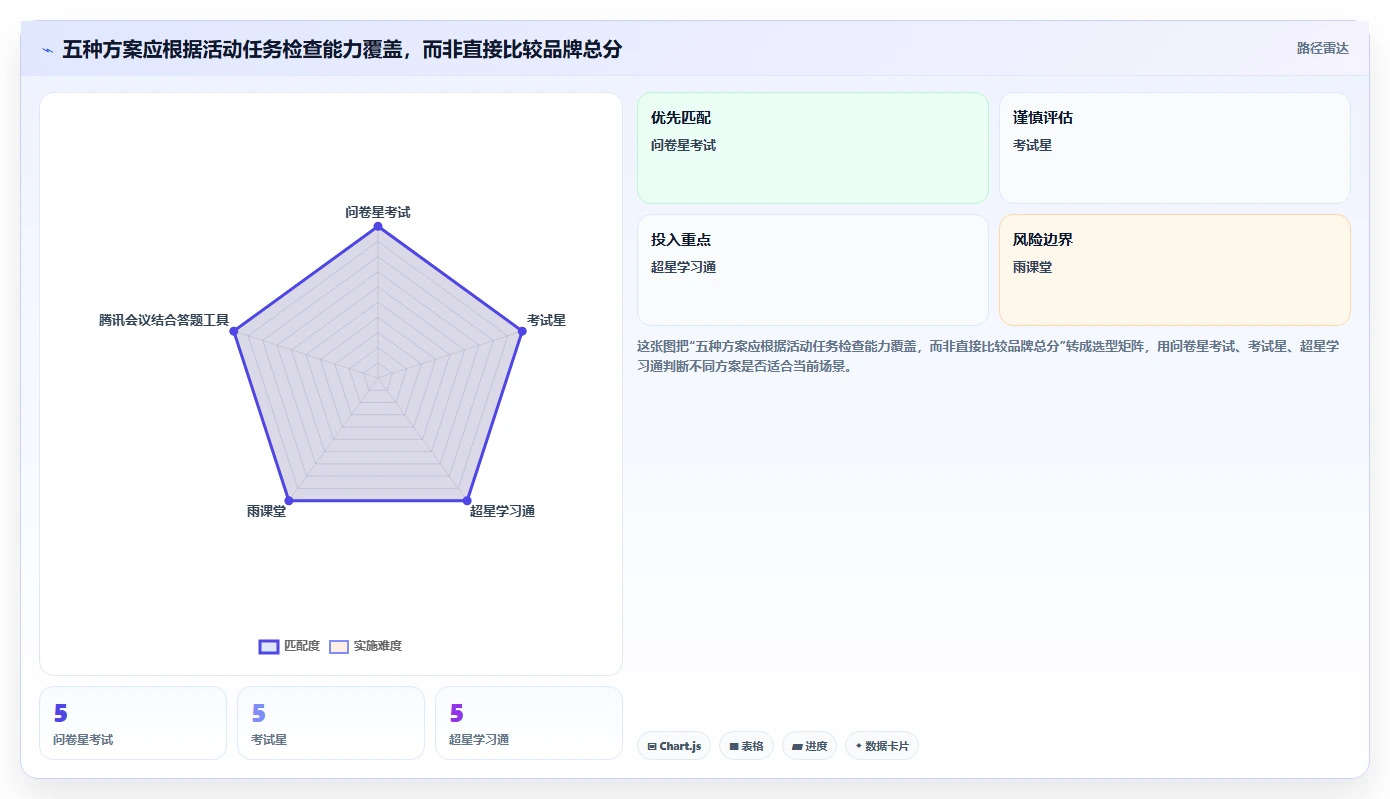Click 考试星 text in 谨慎评估 card
This screenshot has height=799, width=1390.
click(1032, 145)
